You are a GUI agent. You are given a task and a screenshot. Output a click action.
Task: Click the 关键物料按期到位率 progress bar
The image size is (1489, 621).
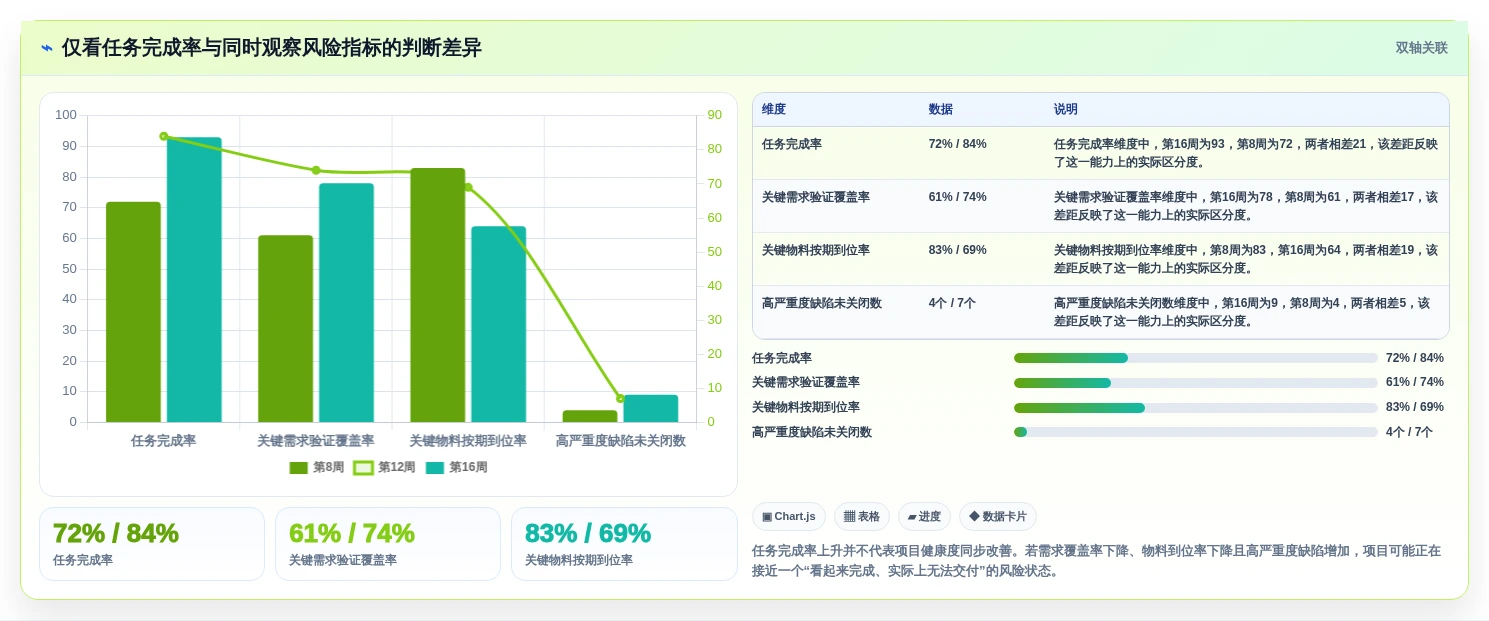coord(1196,408)
